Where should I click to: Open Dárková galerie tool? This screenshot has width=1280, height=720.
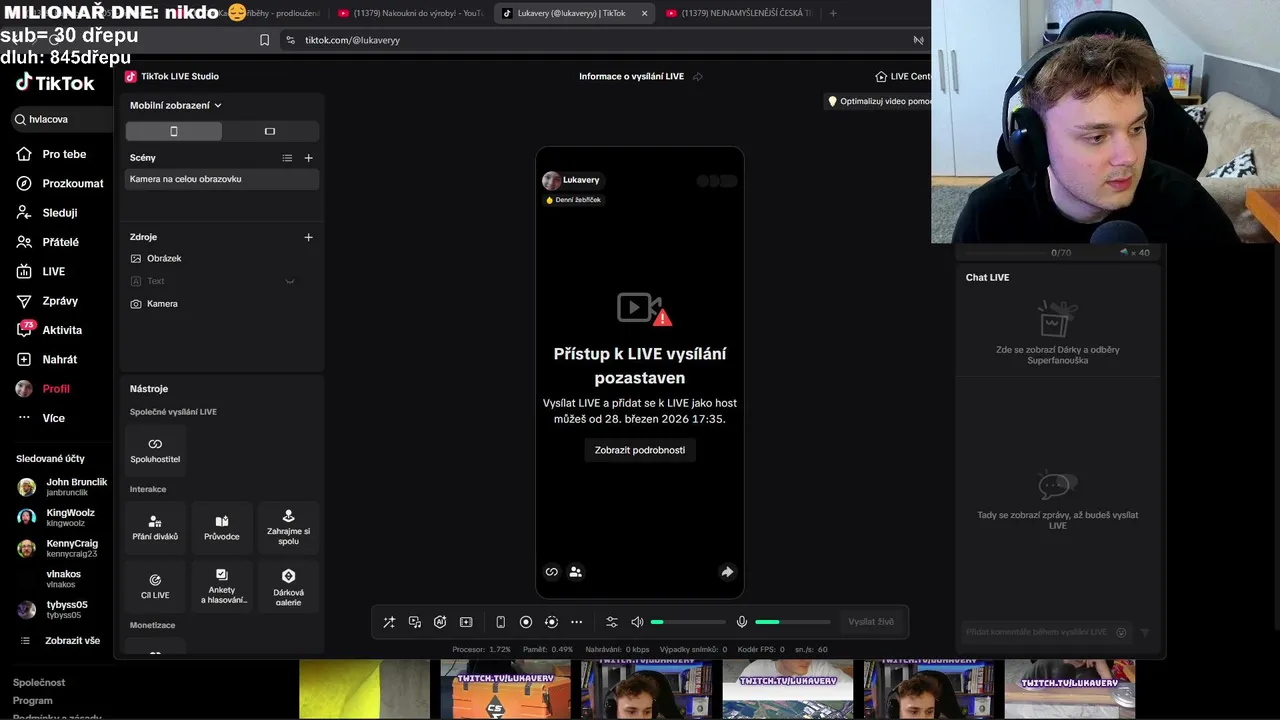click(288, 587)
